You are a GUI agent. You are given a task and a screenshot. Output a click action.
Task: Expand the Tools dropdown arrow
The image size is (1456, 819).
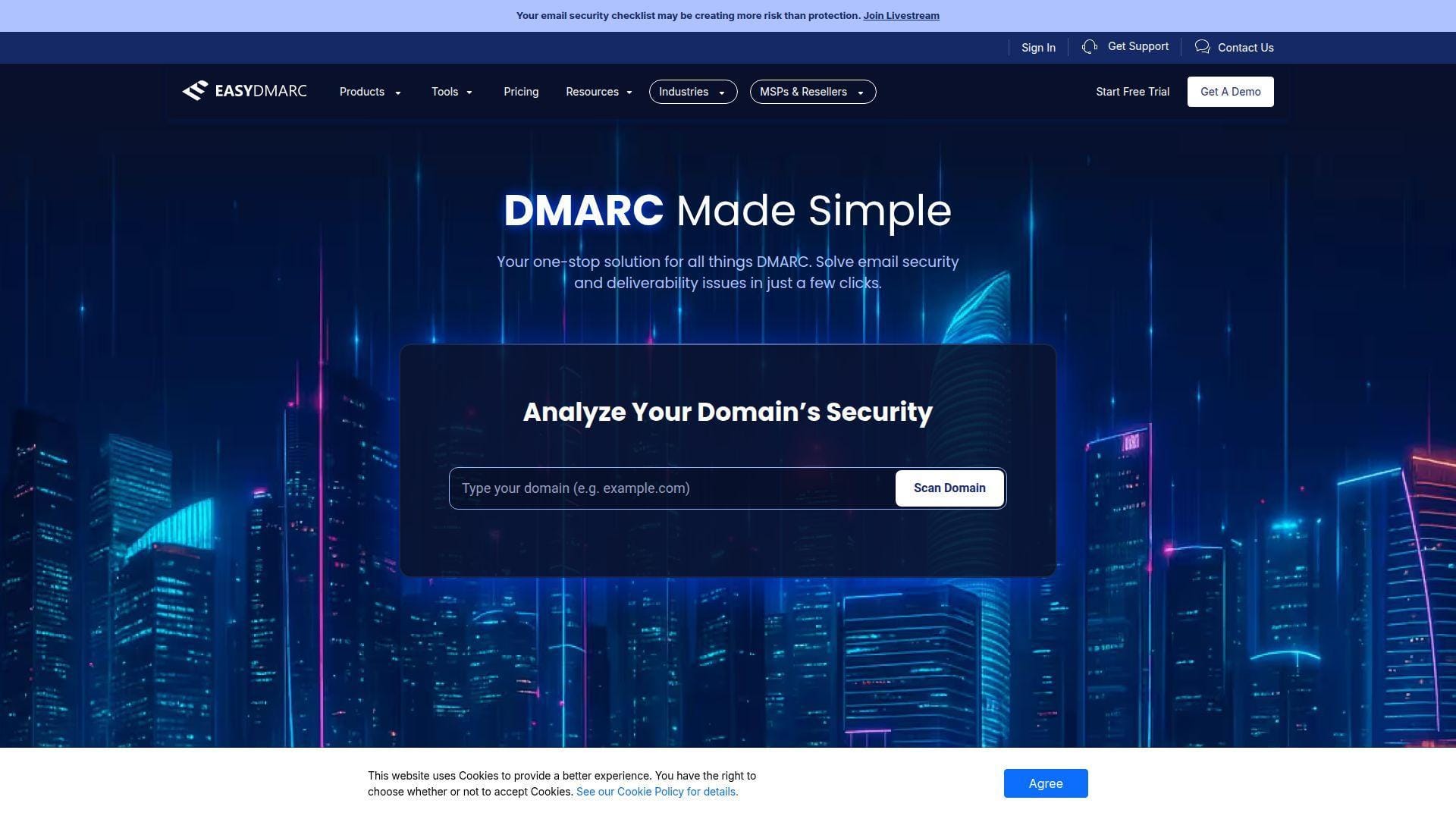tap(469, 93)
